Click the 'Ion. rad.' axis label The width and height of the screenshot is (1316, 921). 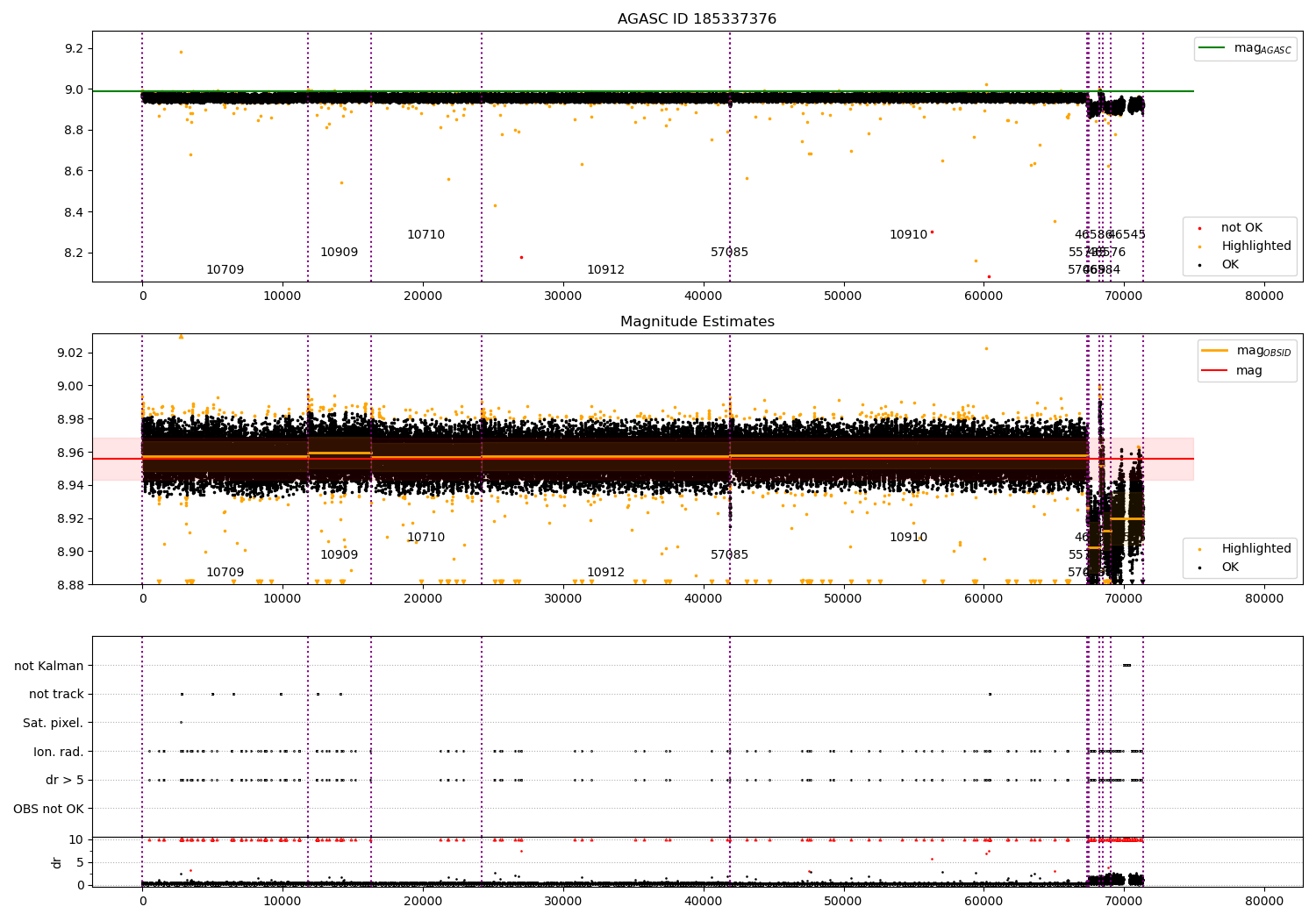pos(59,752)
